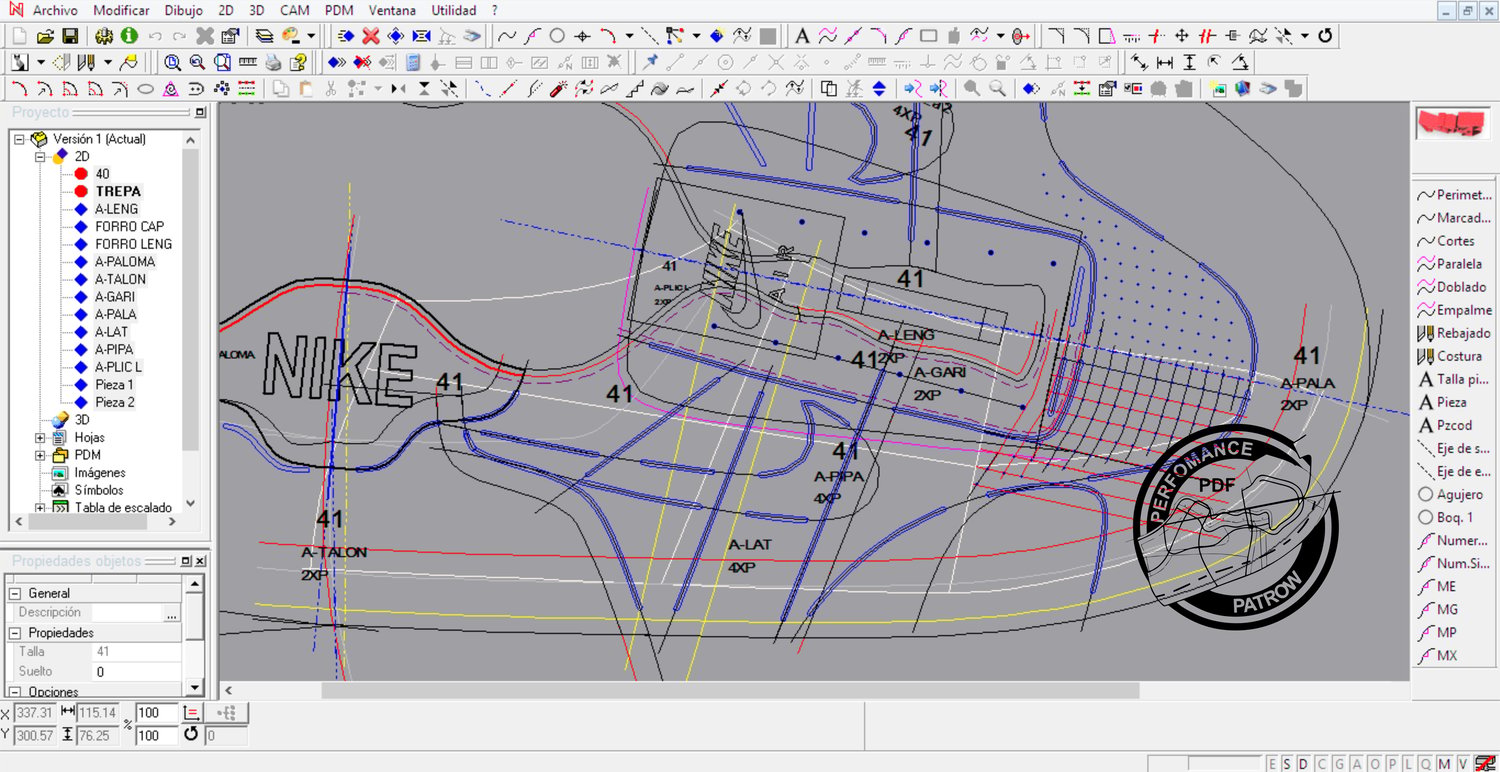1500x772 pixels.
Task: Open the Utilidad menu
Action: click(454, 10)
